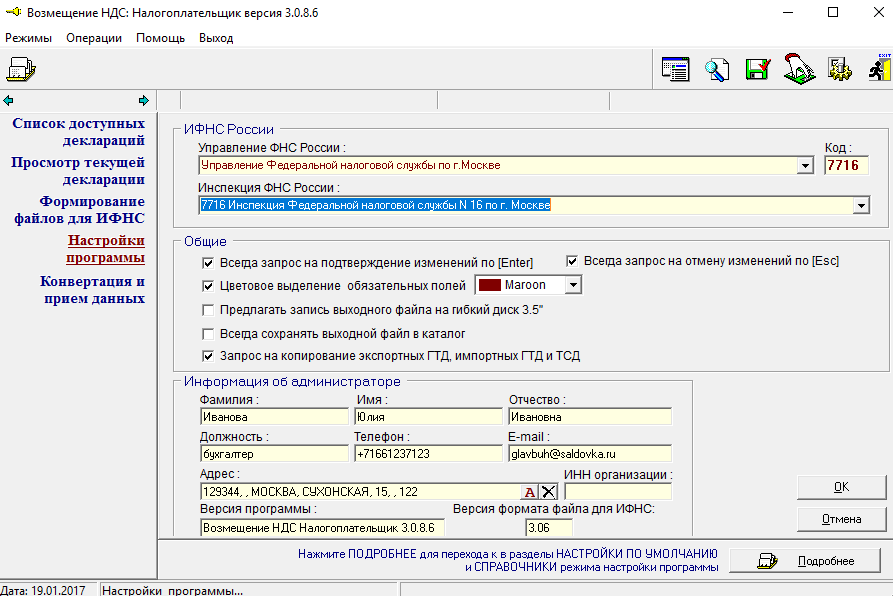Viewport: 893px width, 596px height.
Task: Open the Maroon color dropdown arrow
Action: (573, 285)
